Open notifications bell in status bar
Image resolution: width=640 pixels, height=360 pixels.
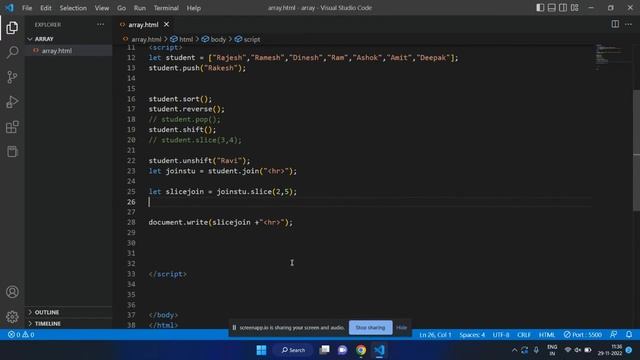click(x=629, y=335)
